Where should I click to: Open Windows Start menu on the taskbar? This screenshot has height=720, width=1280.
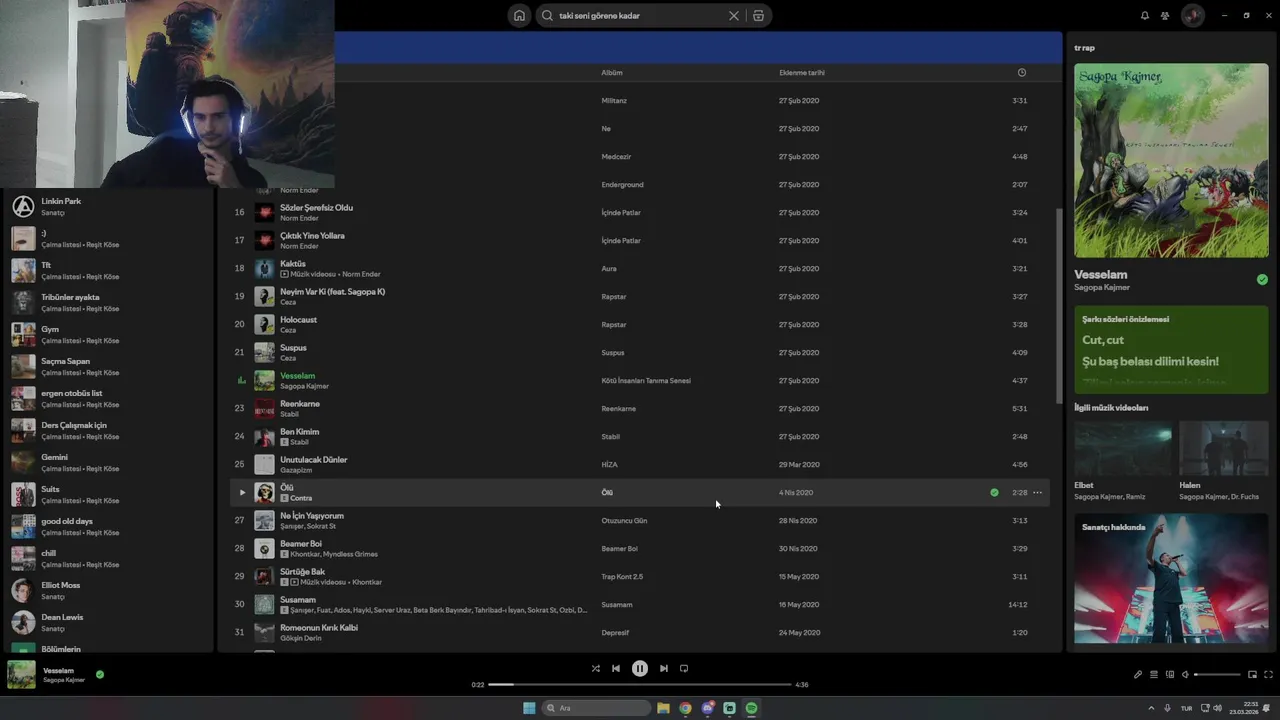(529, 708)
